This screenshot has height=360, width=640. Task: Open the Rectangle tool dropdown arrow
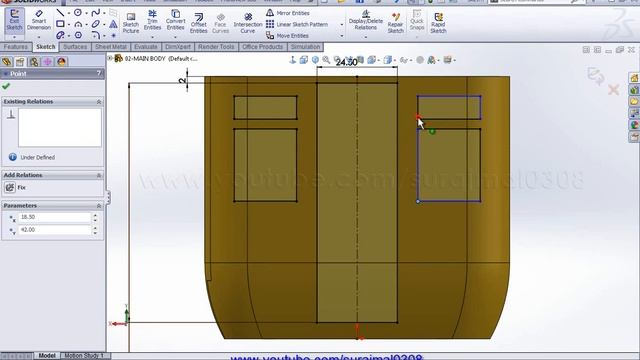point(68,24)
